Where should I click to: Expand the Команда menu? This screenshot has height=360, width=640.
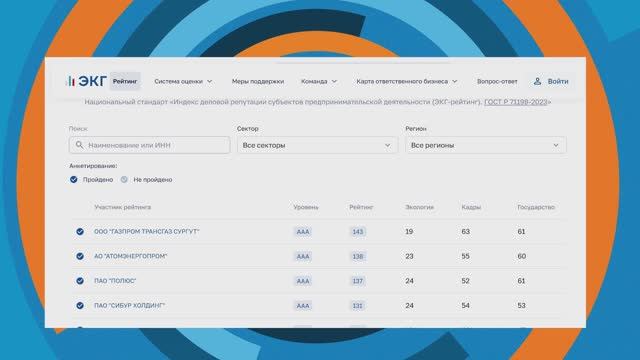pos(319,81)
